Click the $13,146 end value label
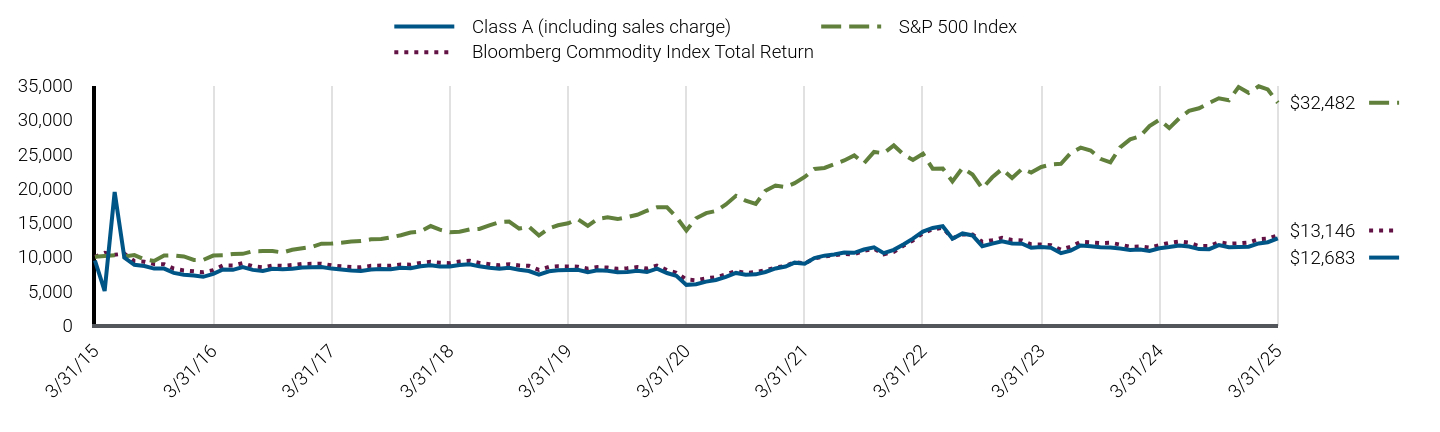Screen dimensions: 1440x432 pos(1322,230)
